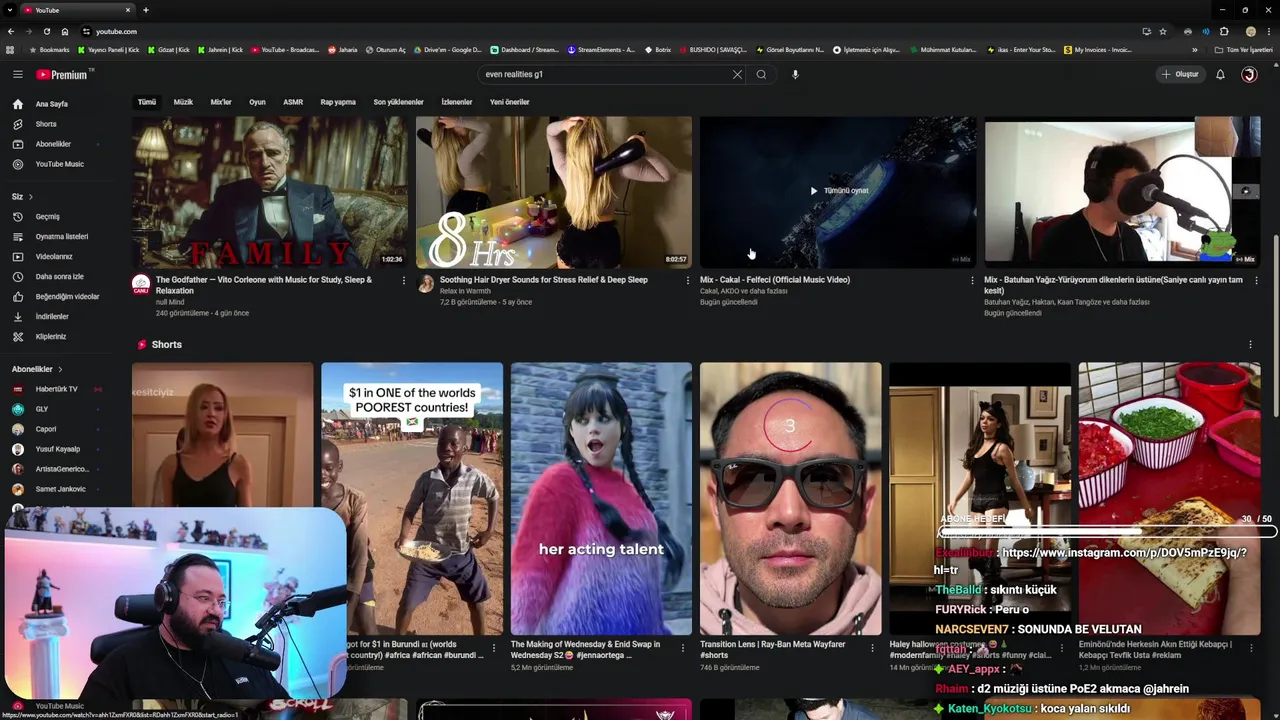Open The Godfather FAMILY video thumbnail

tap(270, 192)
